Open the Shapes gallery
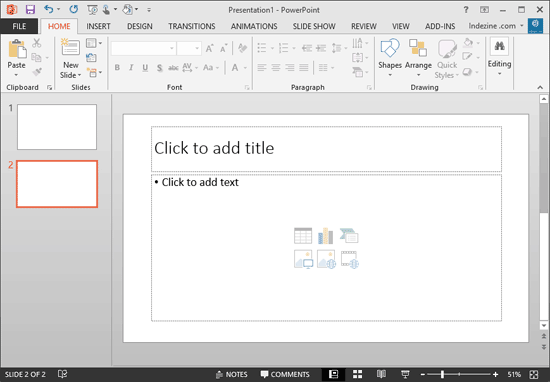Image resolution: width=550 pixels, height=382 pixels. tap(390, 58)
